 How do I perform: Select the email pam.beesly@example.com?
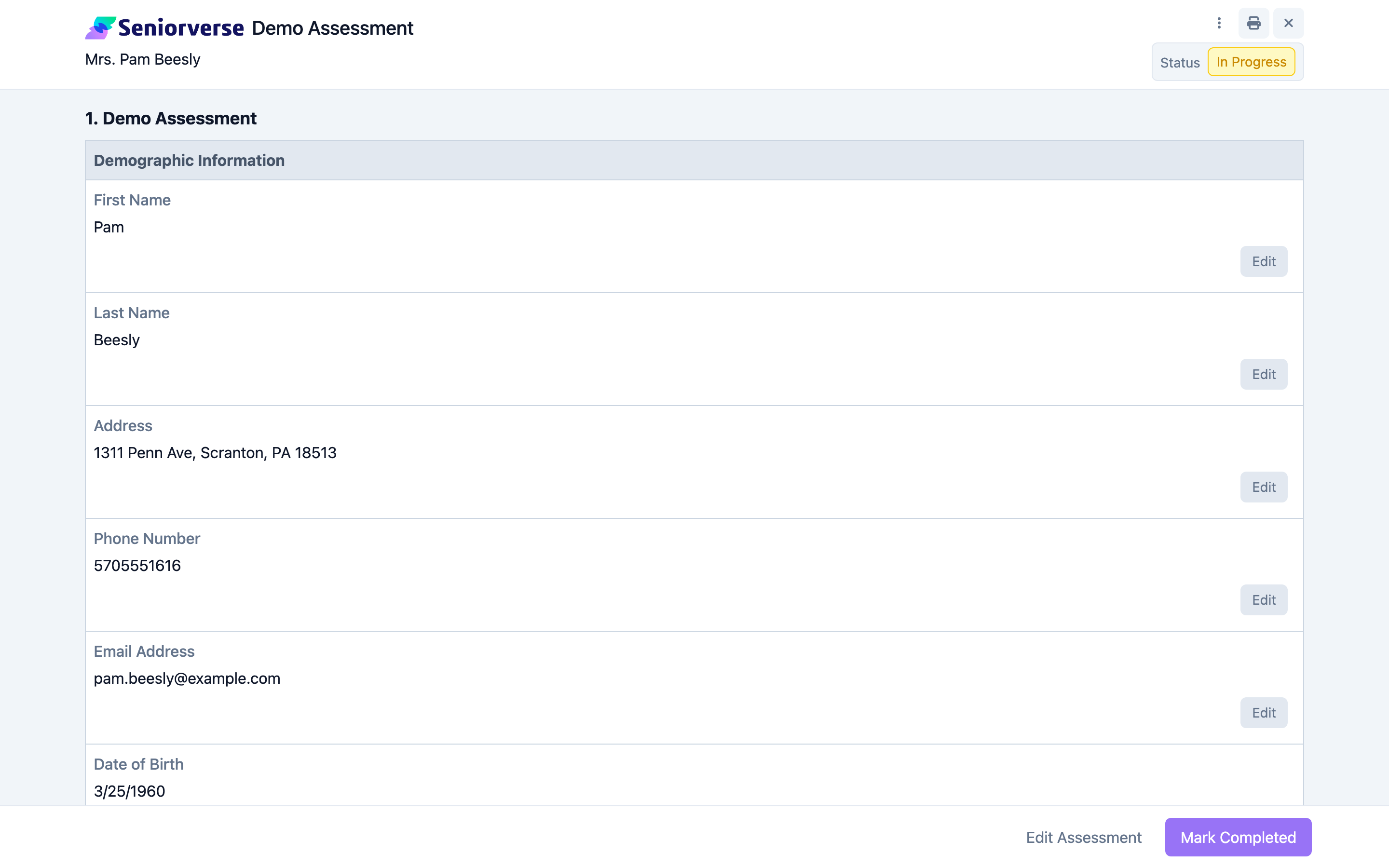click(187, 678)
